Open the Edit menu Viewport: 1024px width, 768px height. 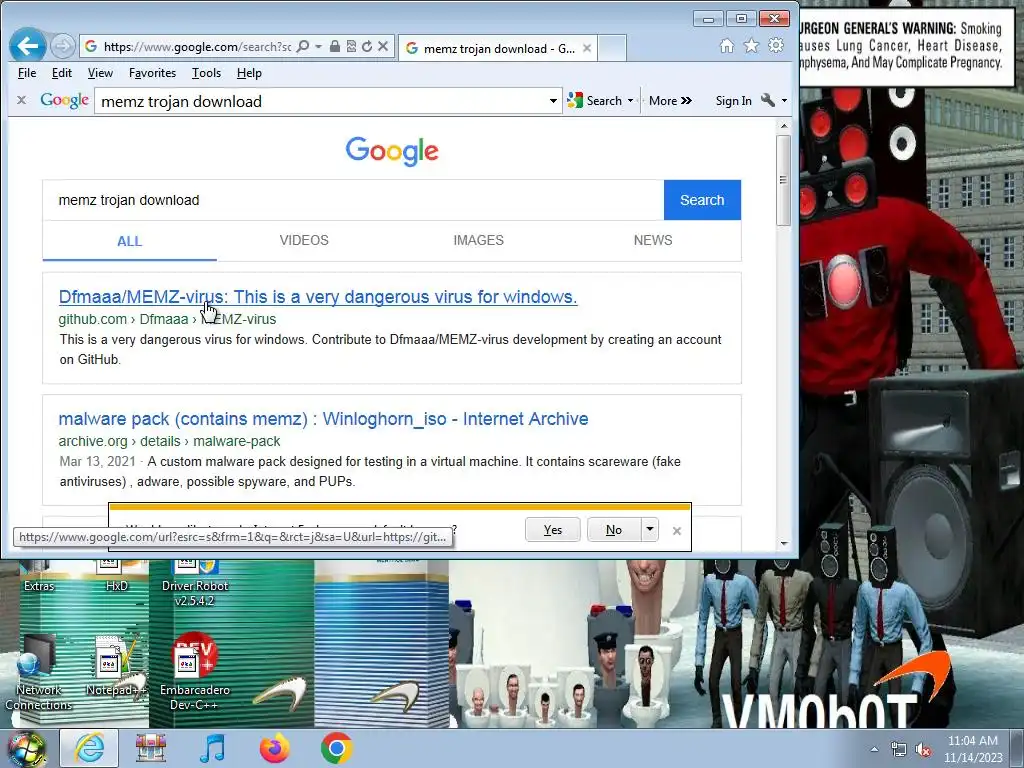point(61,73)
